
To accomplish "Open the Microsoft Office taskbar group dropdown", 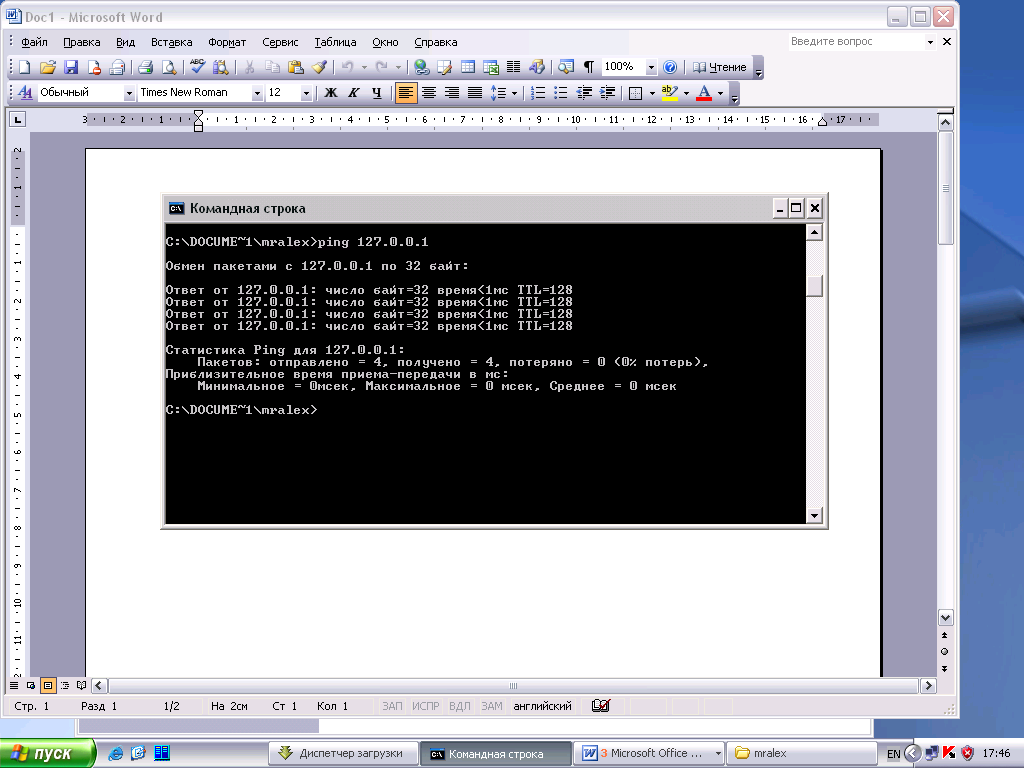I will click(x=718, y=754).
